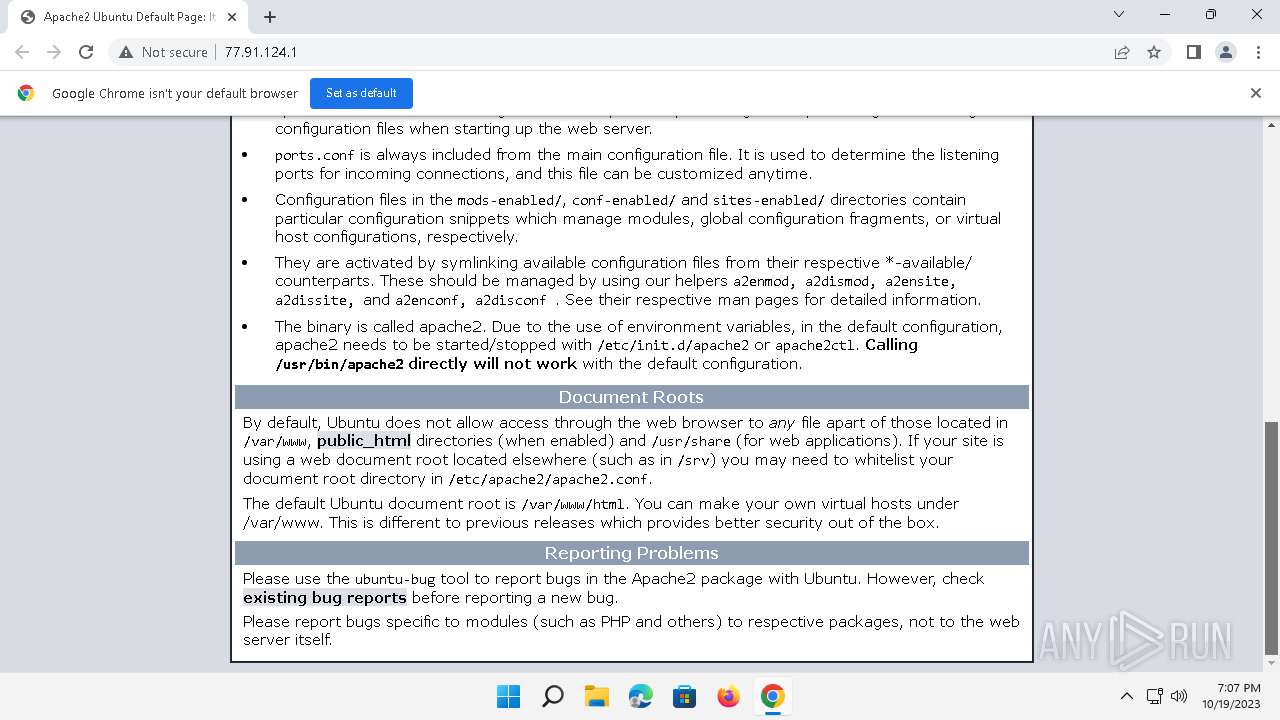Open the Not secure site info
This screenshot has width=1280, height=720.
[163, 52]
